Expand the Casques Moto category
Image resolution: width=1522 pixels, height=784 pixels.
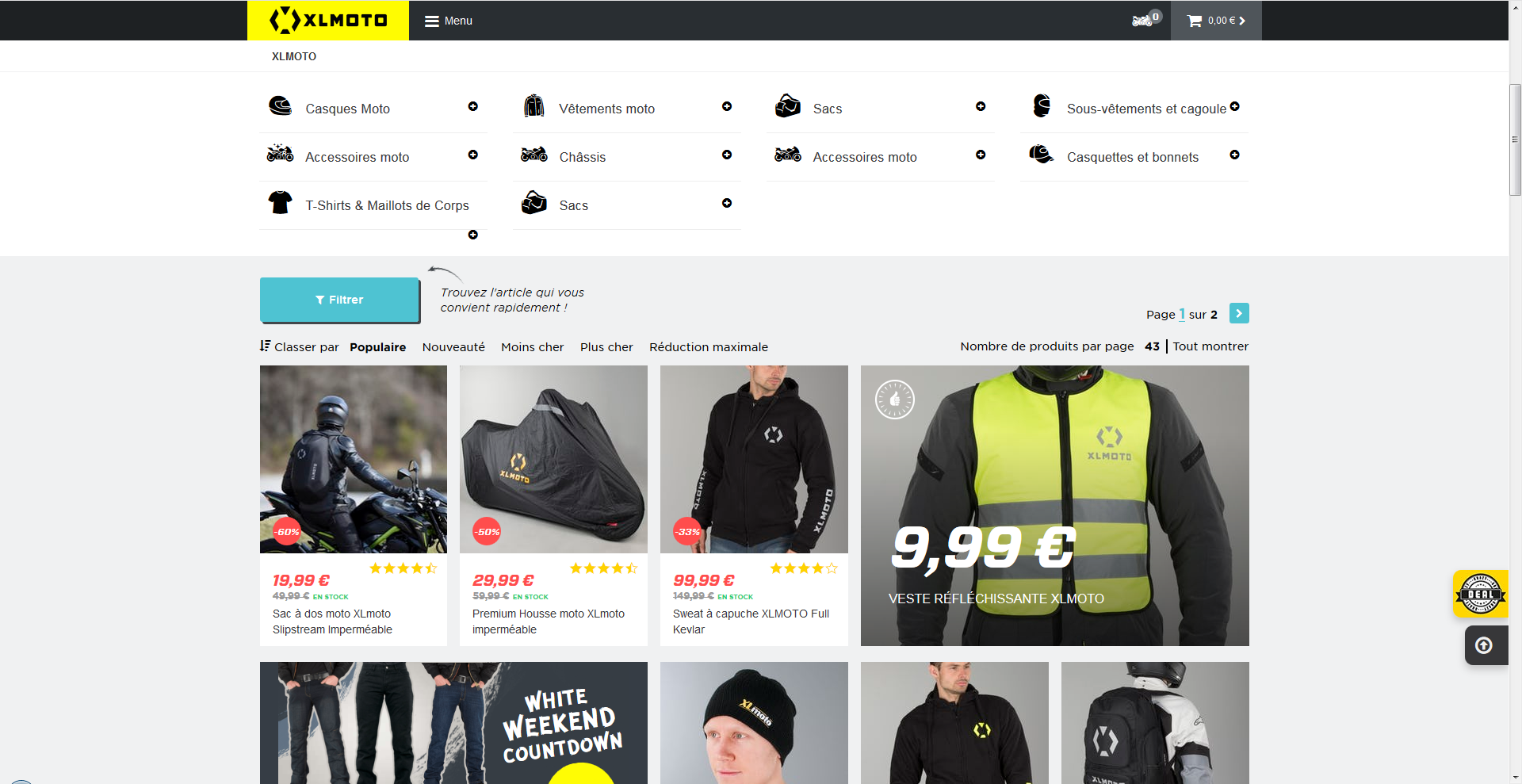point(473,106)
